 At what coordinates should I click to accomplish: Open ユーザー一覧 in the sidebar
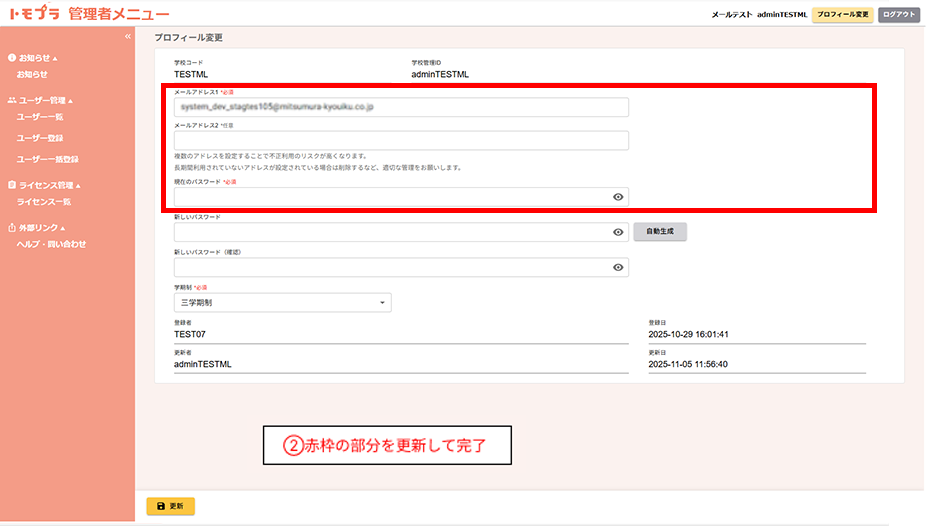[40, 117]
